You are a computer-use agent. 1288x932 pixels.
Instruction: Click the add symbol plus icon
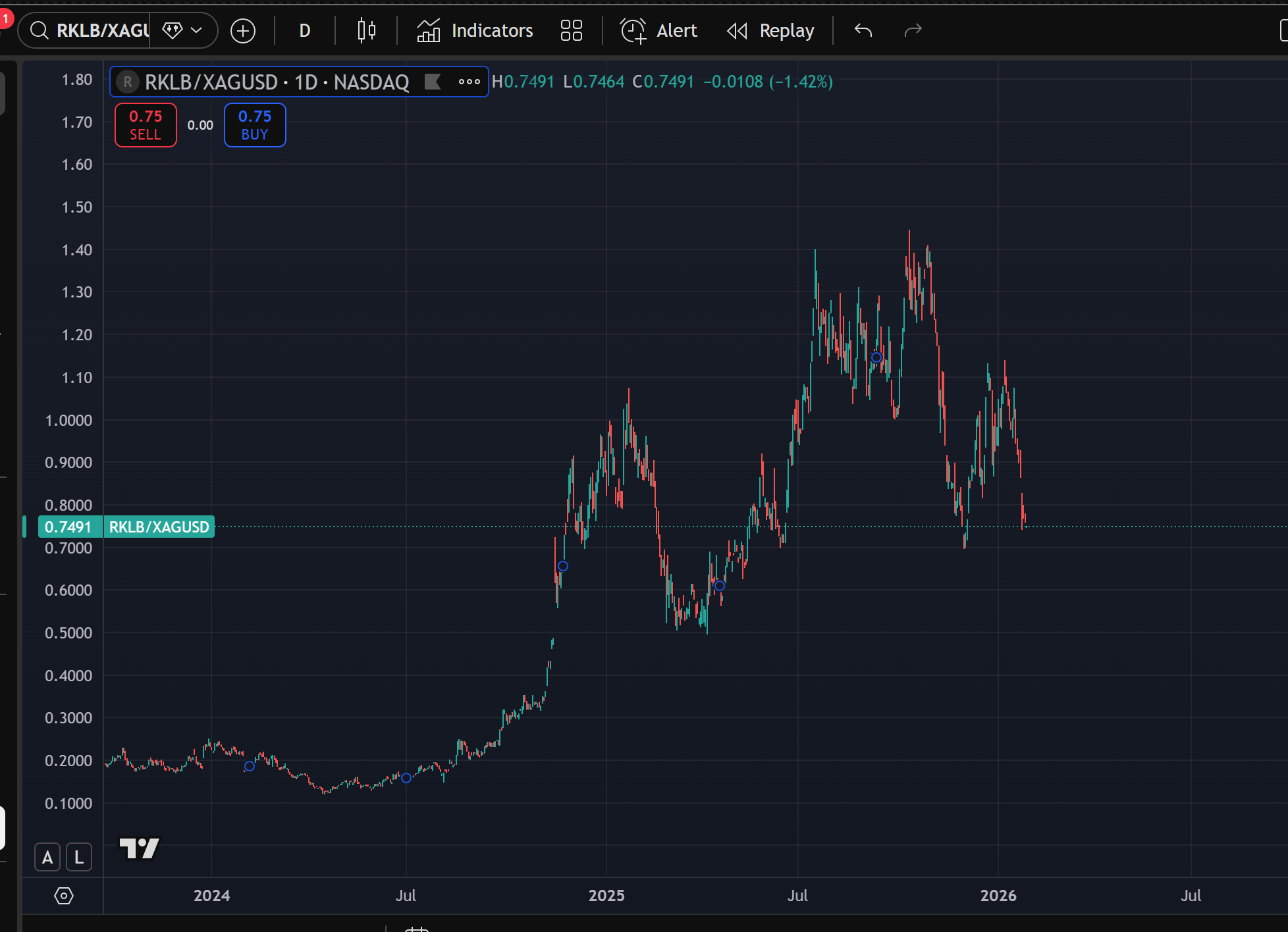point(243,31)
